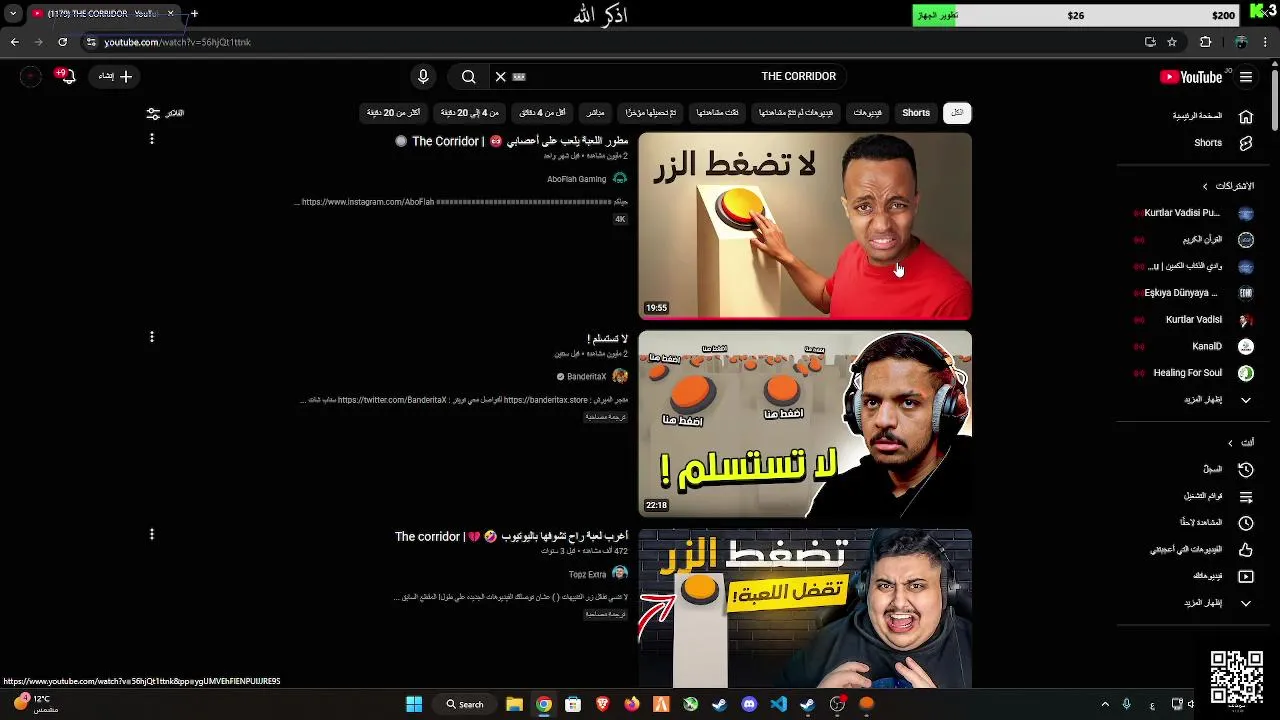Open the 'لا تستسلم' video thumbnail
Screen dimensions: 1280x720
[805, 424]
